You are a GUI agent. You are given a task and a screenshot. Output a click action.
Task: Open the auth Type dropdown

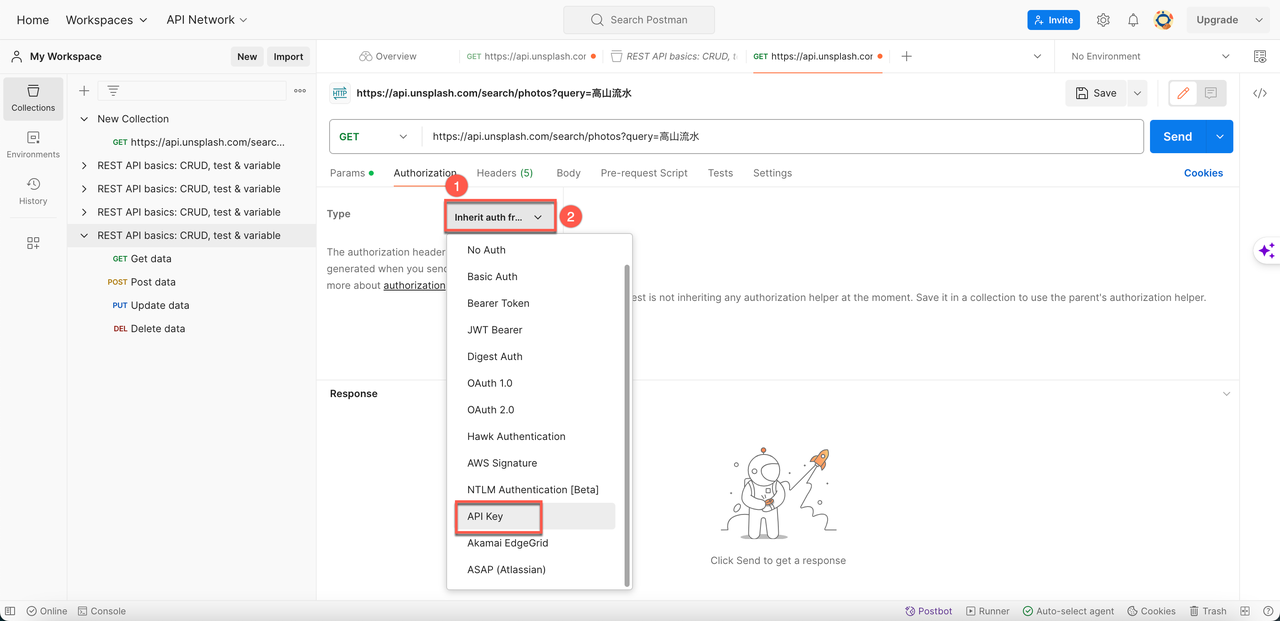pyautogui.click(x=500, y=217)
